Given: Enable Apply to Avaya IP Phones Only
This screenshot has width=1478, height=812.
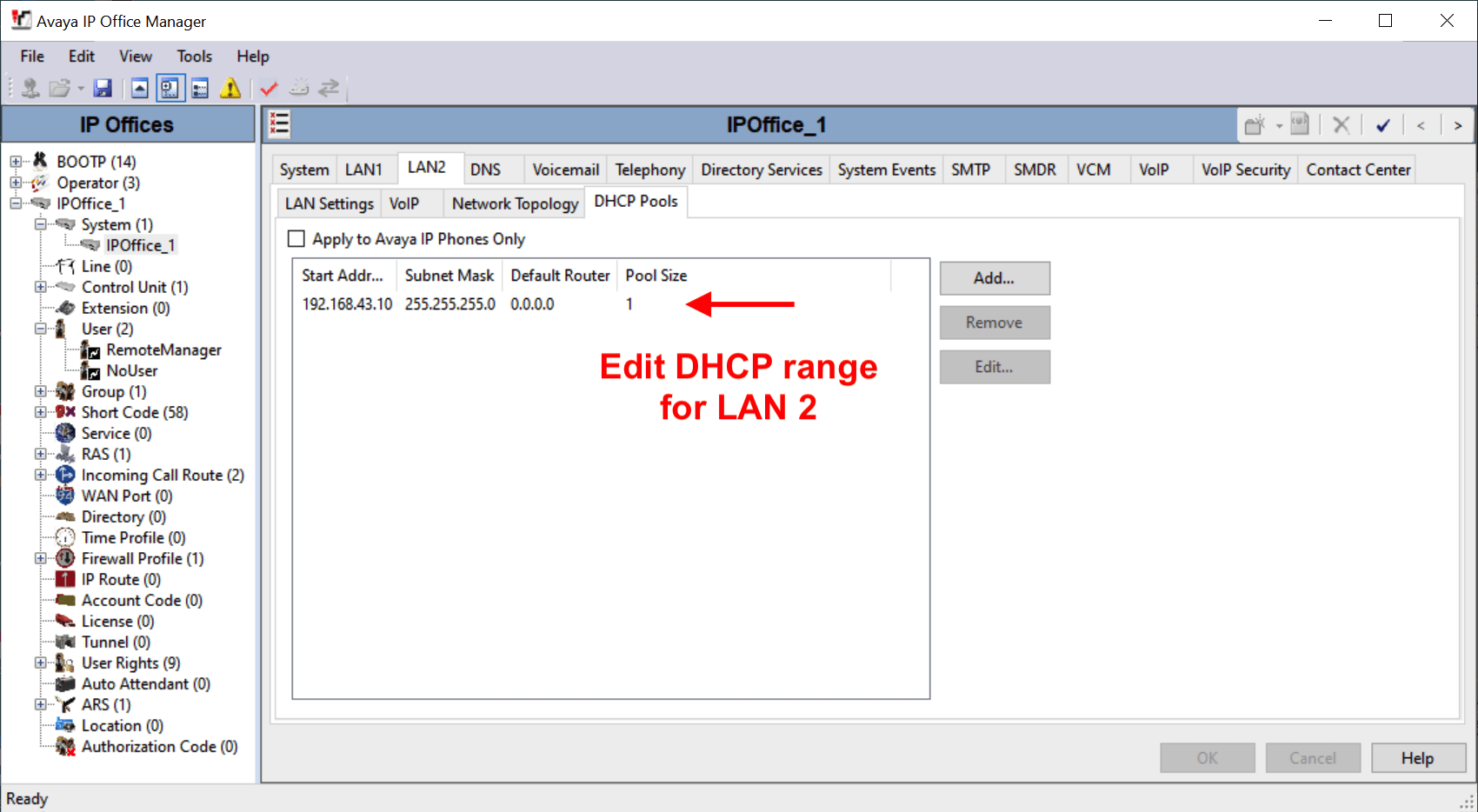Looking at the screenshot, I should (x=296, y=238).
